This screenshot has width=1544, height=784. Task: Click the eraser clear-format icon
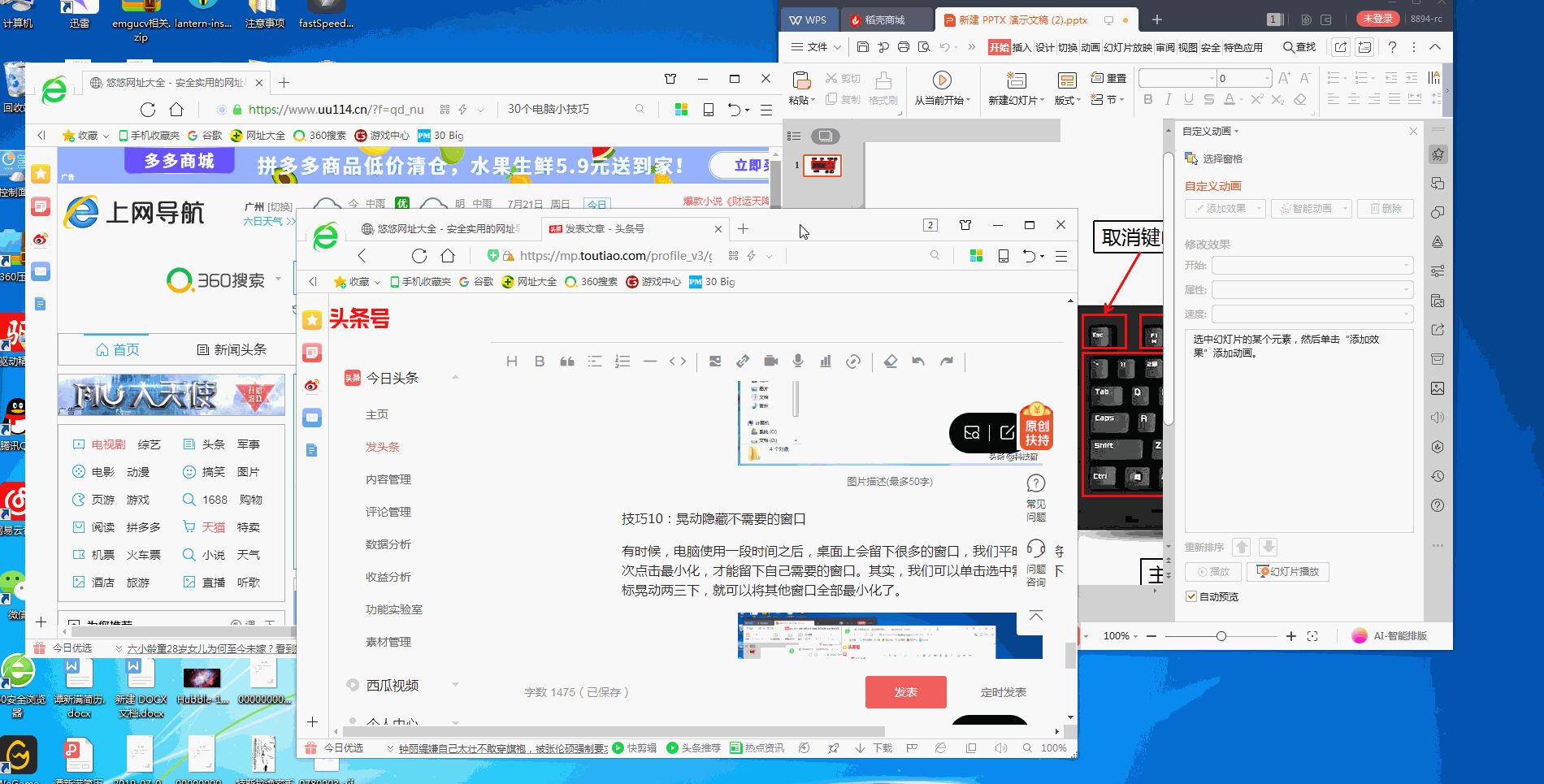click(x=891, y=362)
